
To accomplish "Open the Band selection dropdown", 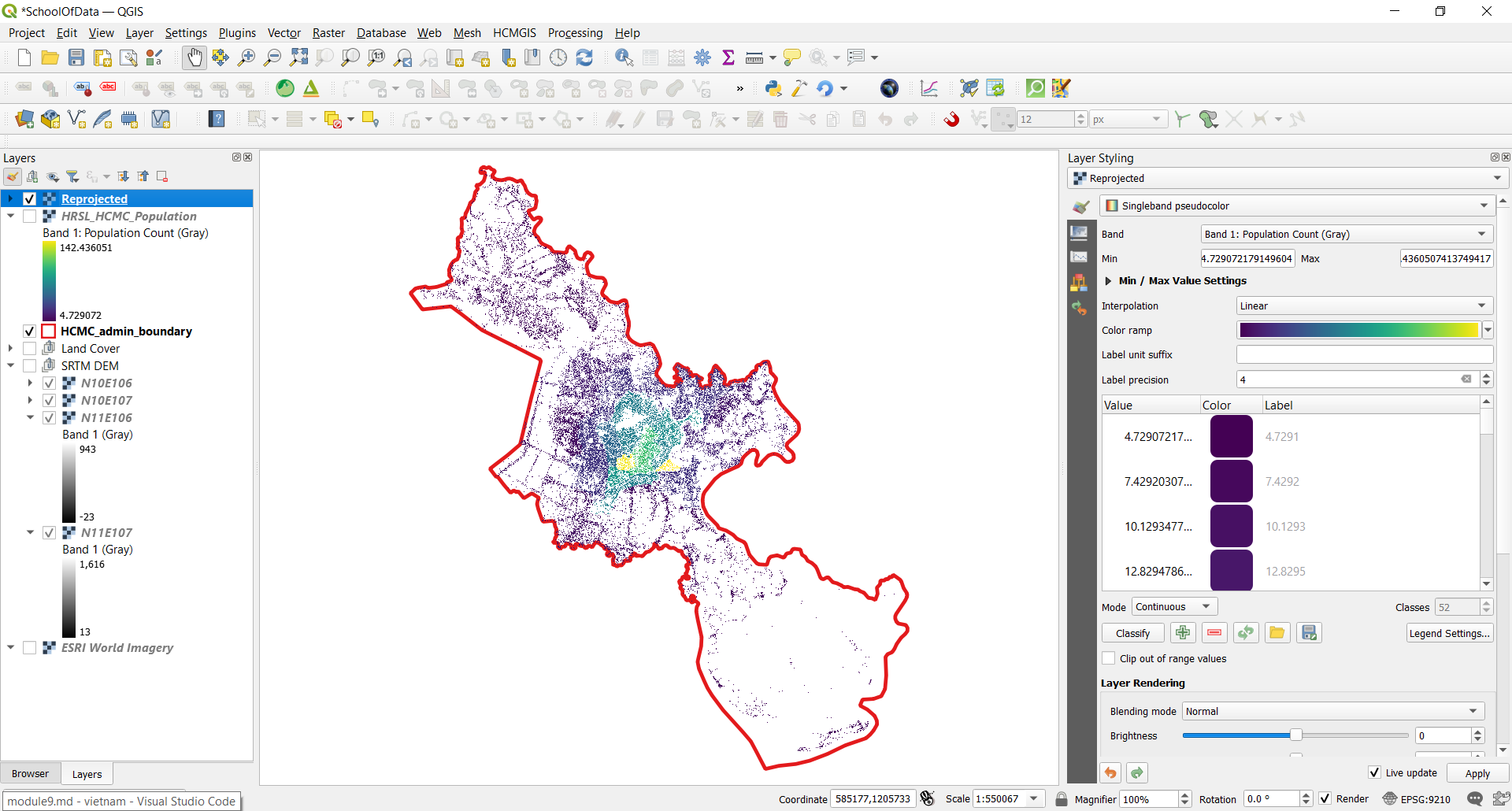I will tap(1346, 234).
